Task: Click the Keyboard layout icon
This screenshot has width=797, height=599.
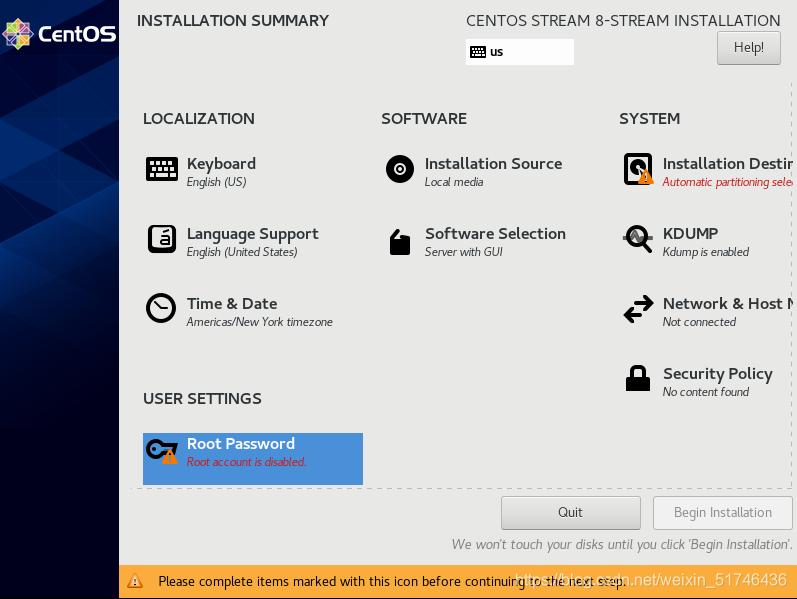Action: (162, 169)
